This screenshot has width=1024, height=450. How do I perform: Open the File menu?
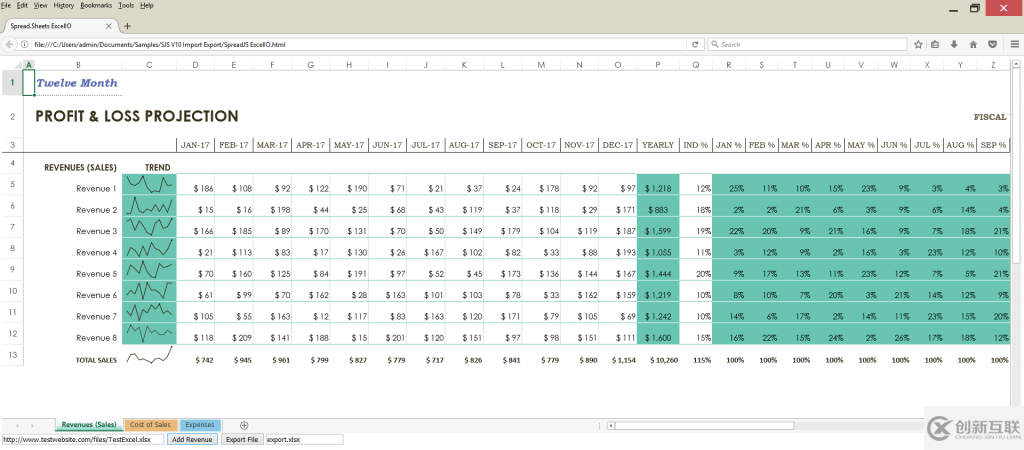point(6,5)
